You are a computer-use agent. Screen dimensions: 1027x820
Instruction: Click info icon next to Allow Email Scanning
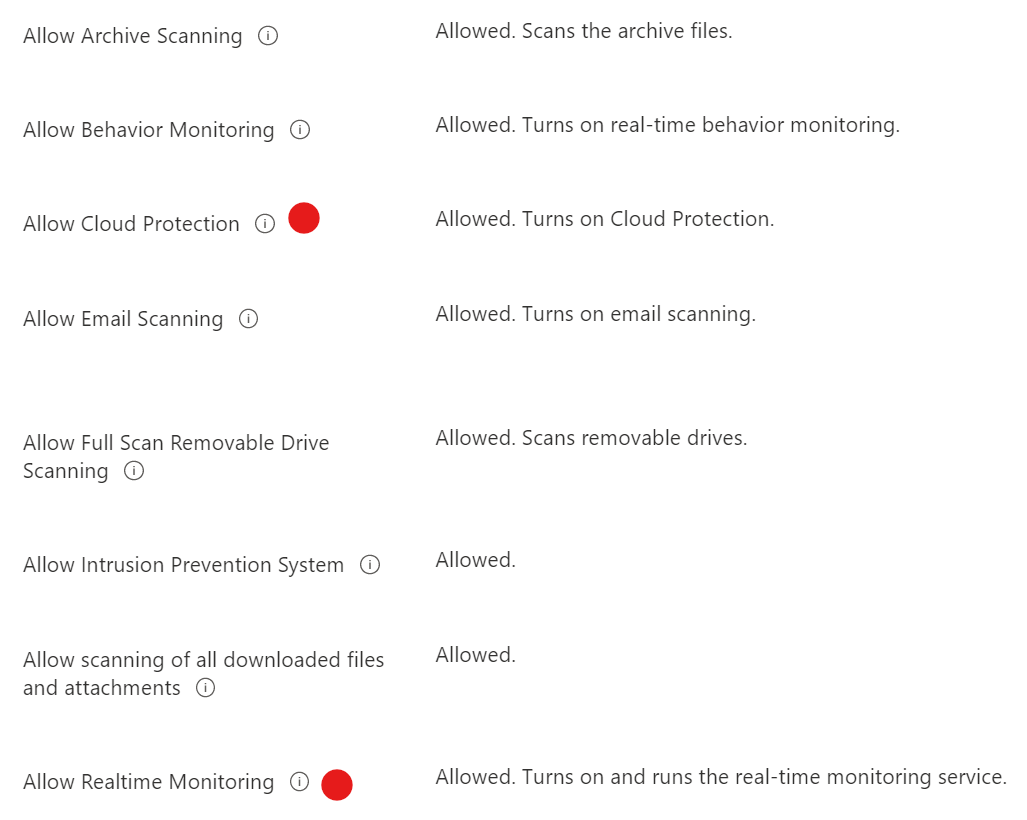pos(249,319)
